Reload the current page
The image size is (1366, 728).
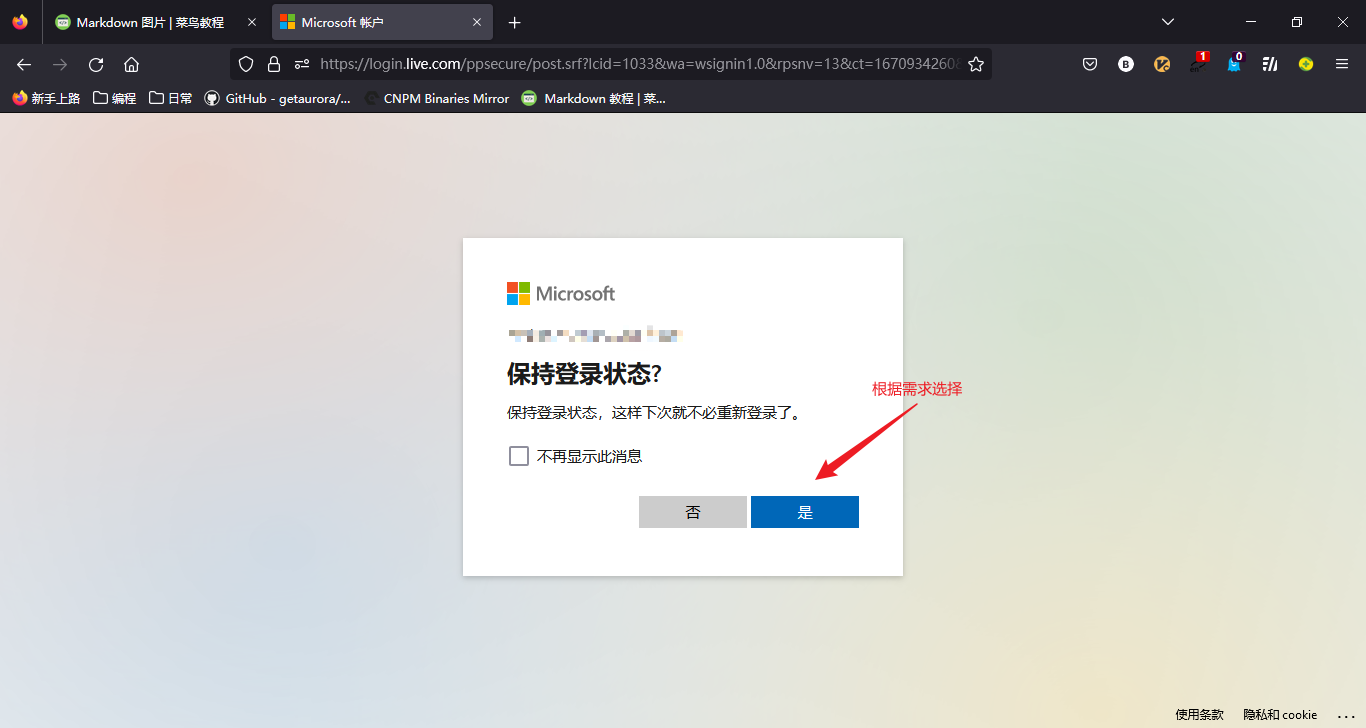click(x=96, y=64)
